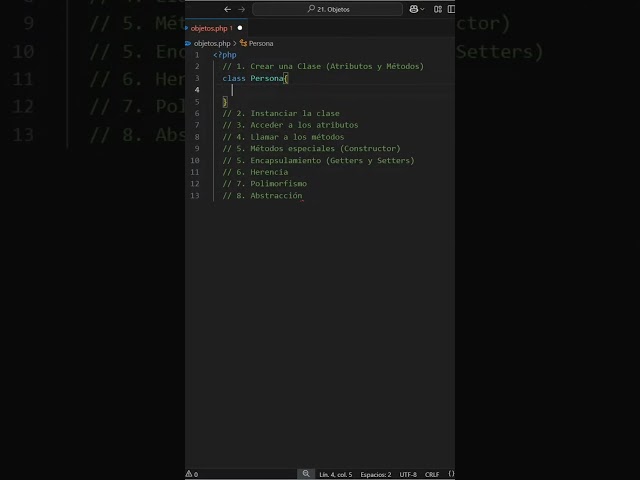Click the '21. Objetos' search box
This screenshot has width=640, height=480.
[327, 9]
